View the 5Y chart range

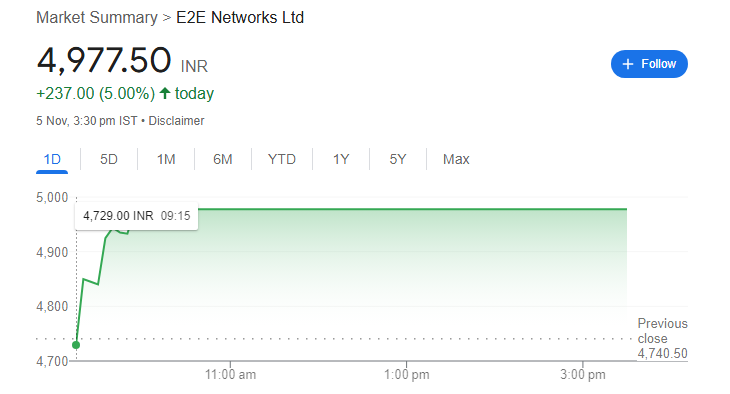coord(398,159)
